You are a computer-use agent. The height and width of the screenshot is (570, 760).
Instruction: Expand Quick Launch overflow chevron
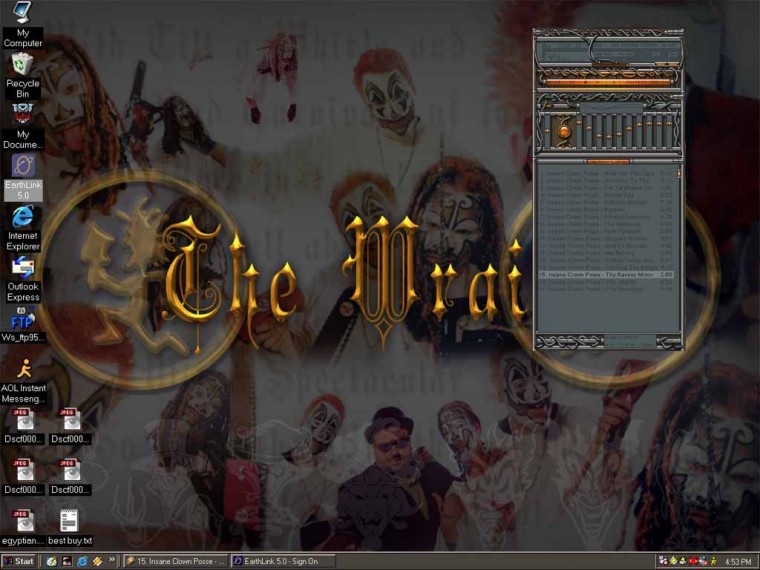pos(112,560)
